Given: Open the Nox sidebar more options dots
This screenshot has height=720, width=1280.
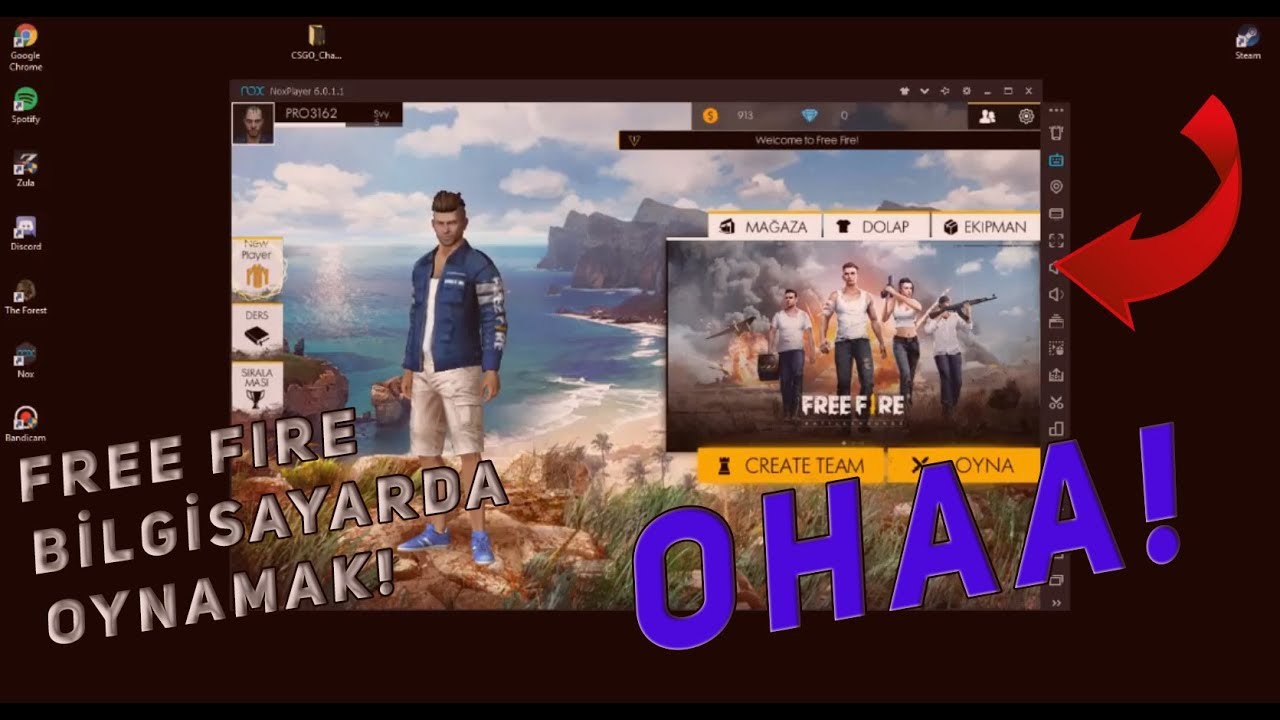Looking at the screenshot, I should (1056, 110).
